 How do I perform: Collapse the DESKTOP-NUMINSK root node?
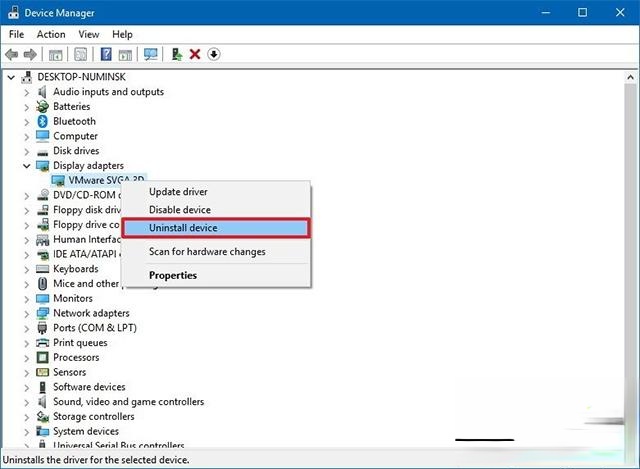(12, 77)
